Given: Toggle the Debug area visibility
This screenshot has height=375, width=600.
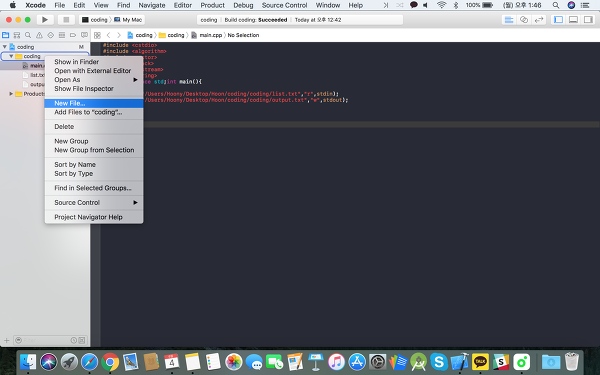Looking at the screenshot, I should tap(573, 20).
